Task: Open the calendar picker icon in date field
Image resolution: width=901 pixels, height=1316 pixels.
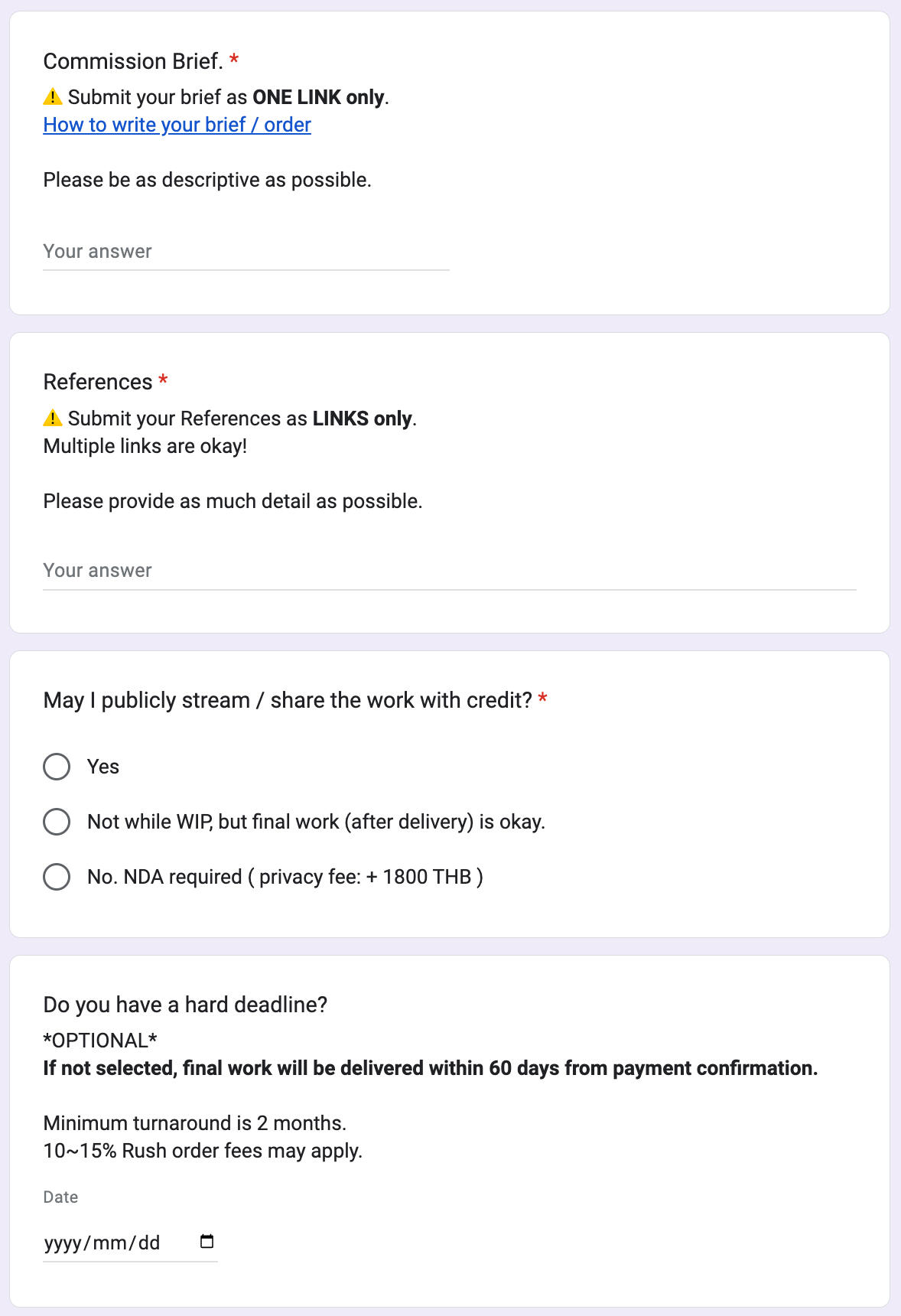Action: (207, 1241)
